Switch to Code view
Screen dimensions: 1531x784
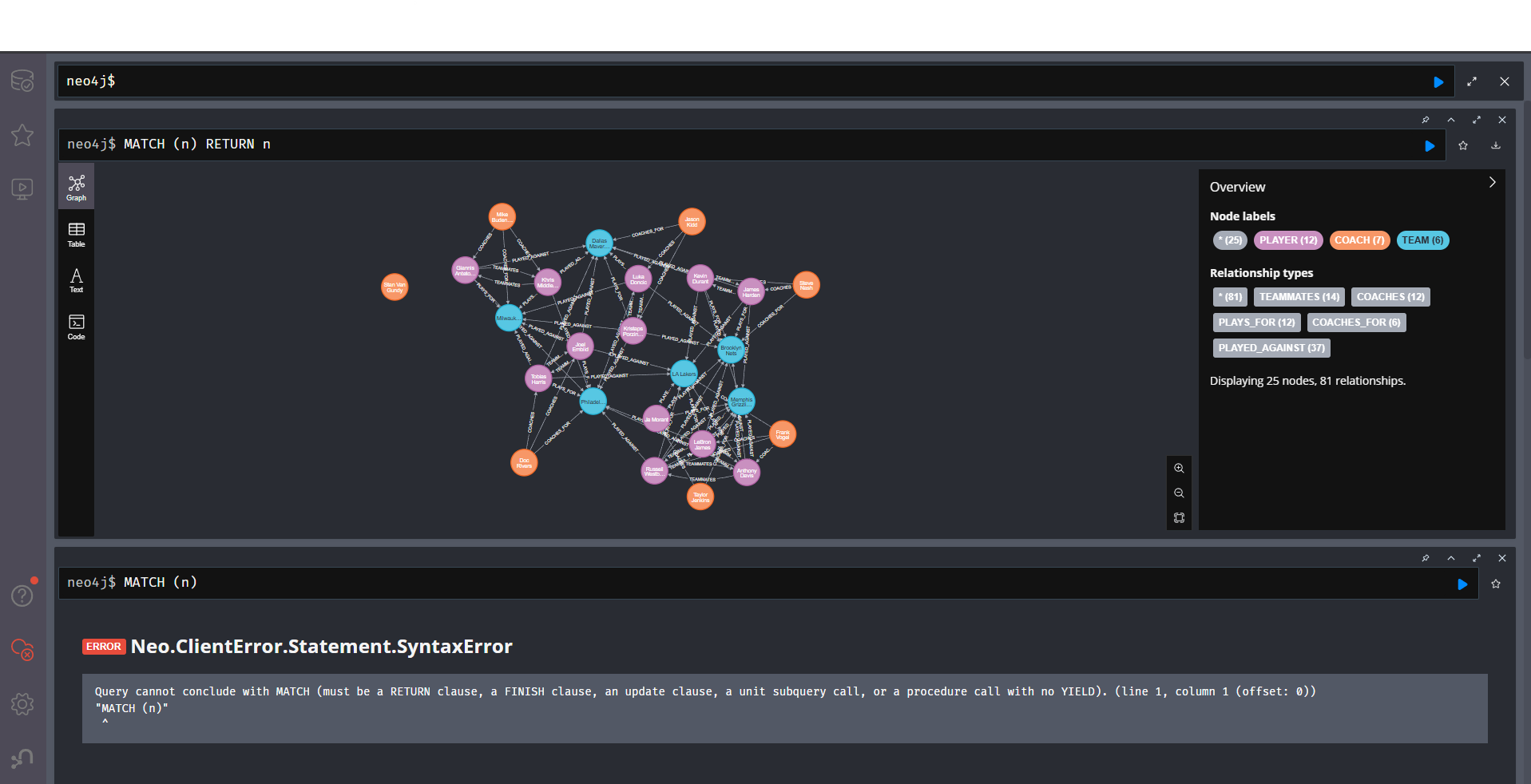point(77,327)
